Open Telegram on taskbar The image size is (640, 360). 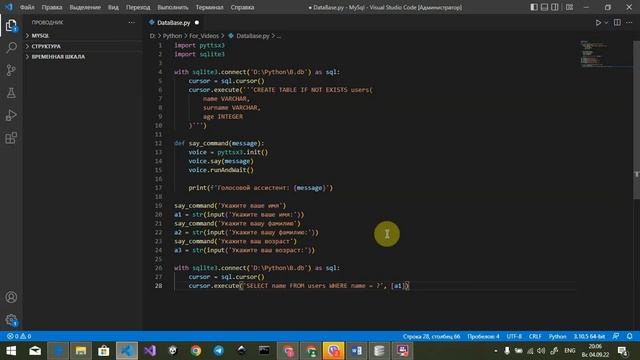[219, 351]
